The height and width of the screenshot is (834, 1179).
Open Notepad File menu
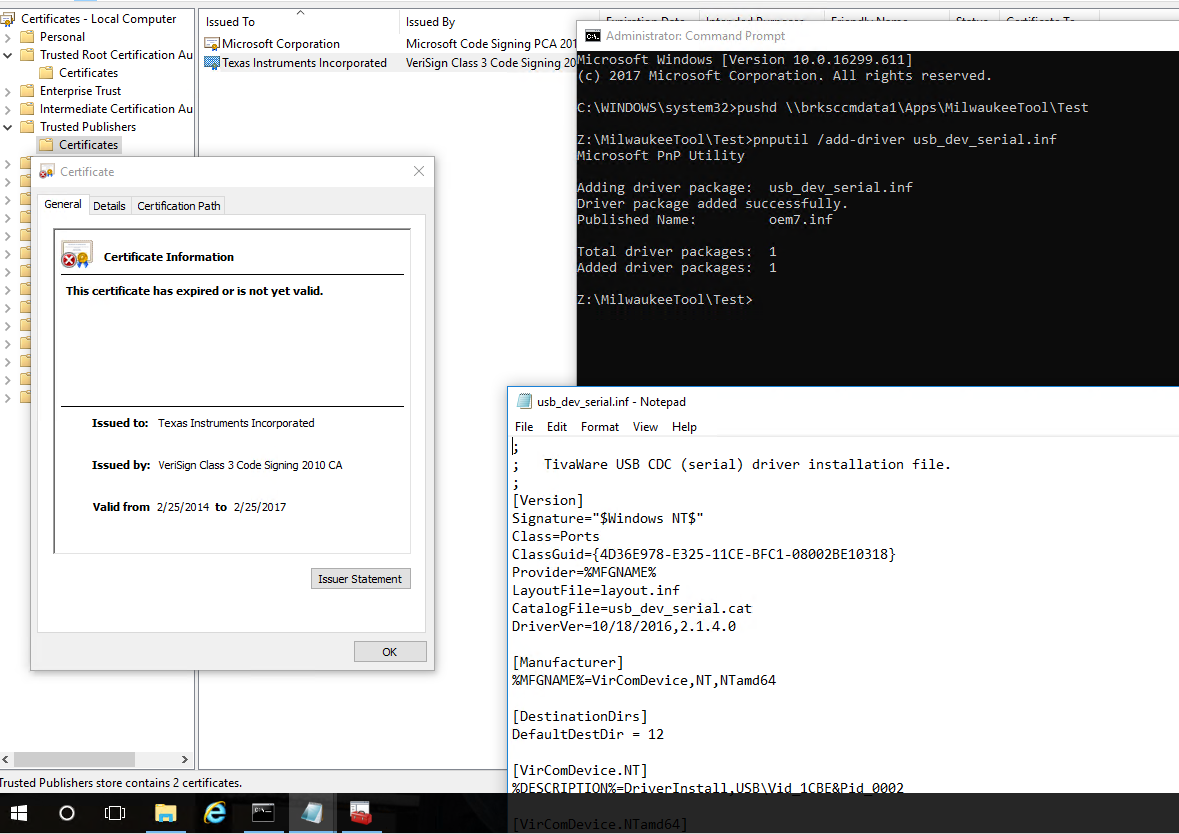tap(524, 426)
